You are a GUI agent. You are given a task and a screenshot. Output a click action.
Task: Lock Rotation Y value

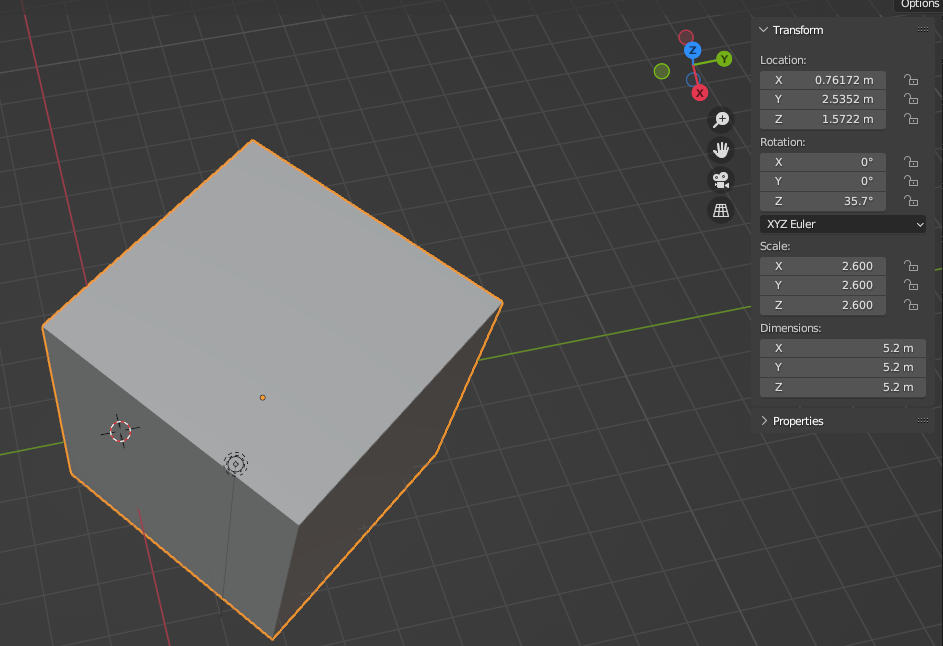pos(911,181)
